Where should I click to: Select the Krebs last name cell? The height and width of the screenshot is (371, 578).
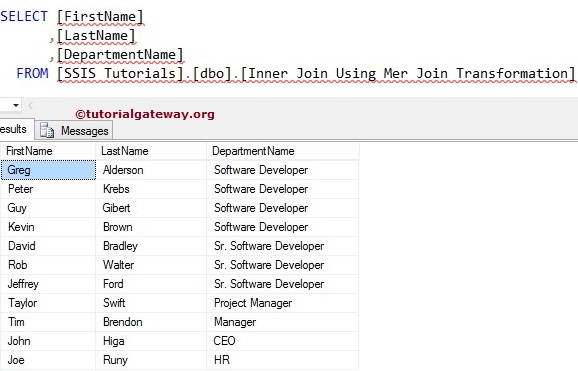(151, 189)
